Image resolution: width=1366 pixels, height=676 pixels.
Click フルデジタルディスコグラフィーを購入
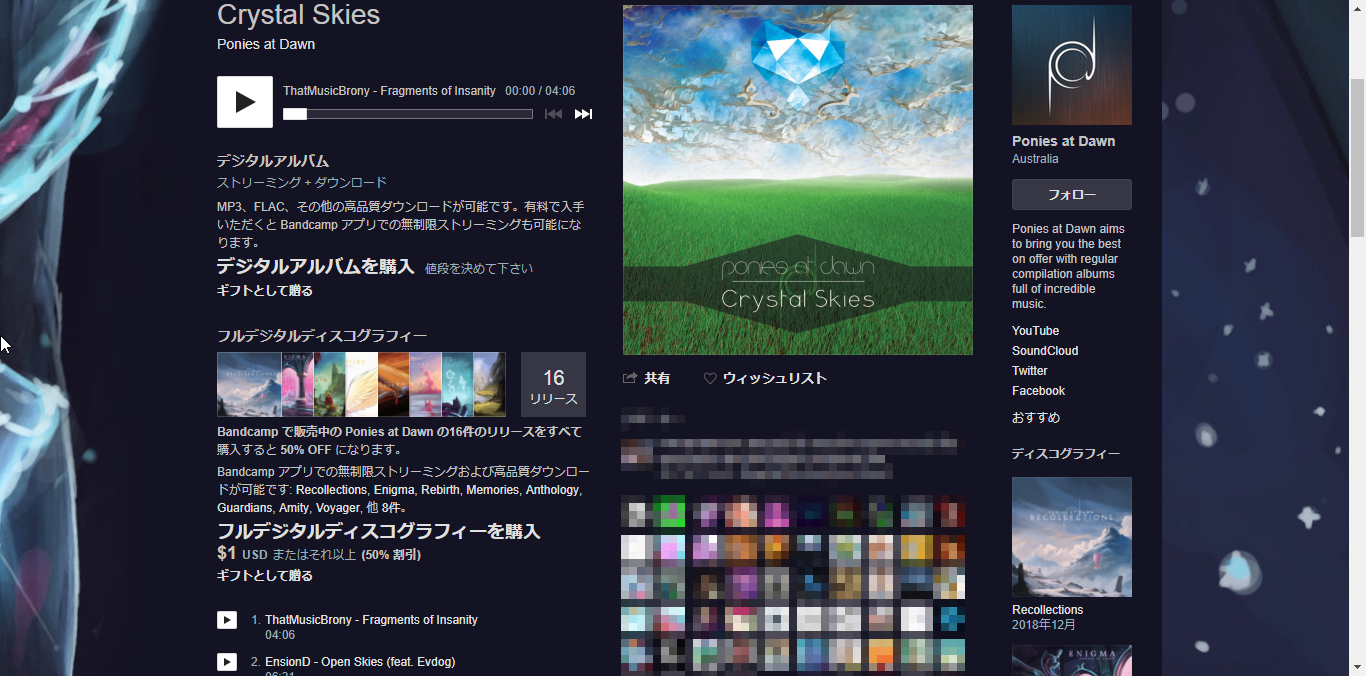[378, 531]
